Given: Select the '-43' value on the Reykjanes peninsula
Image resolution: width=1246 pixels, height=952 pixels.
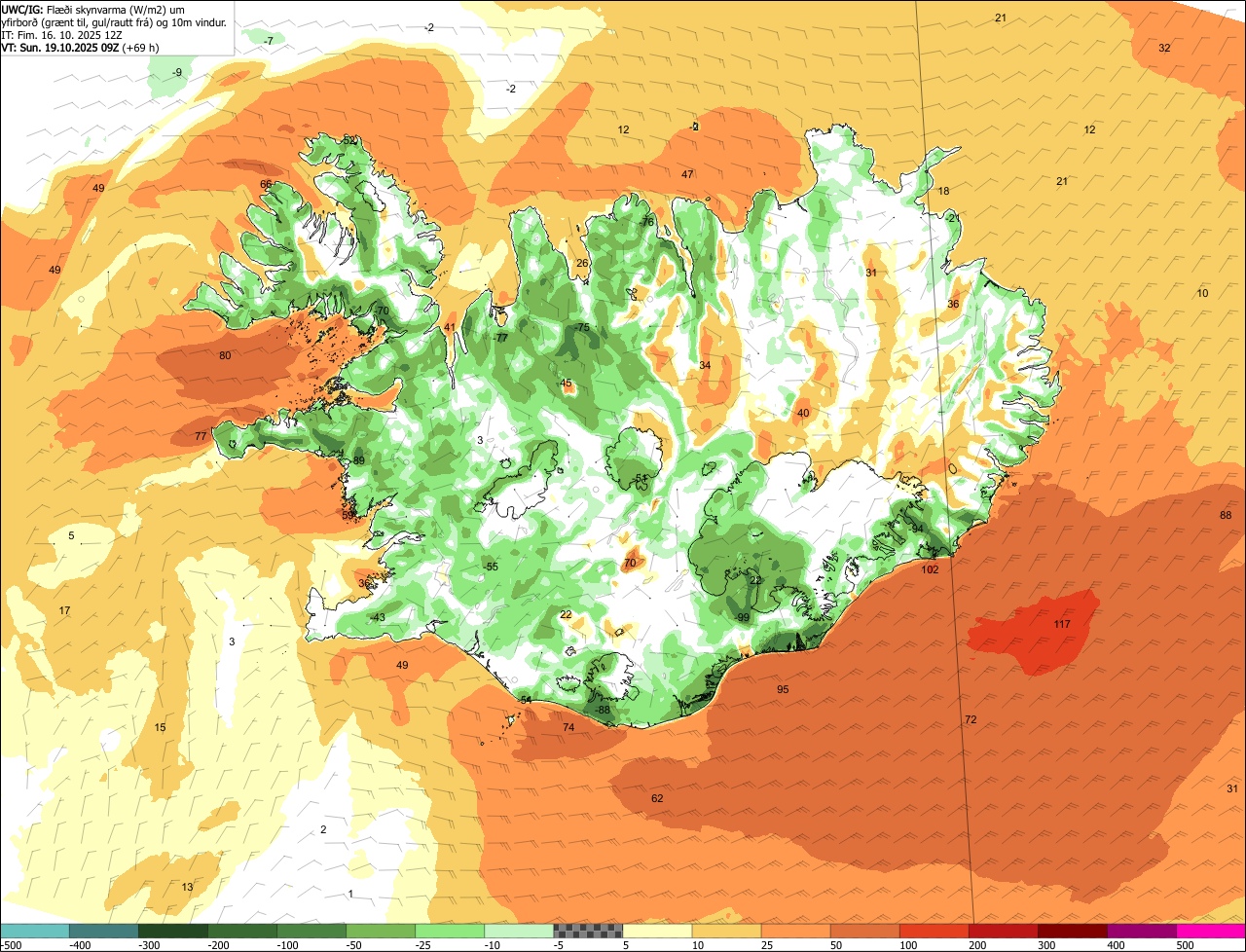Looking at the screenshot, I should (x=378, y=617).
